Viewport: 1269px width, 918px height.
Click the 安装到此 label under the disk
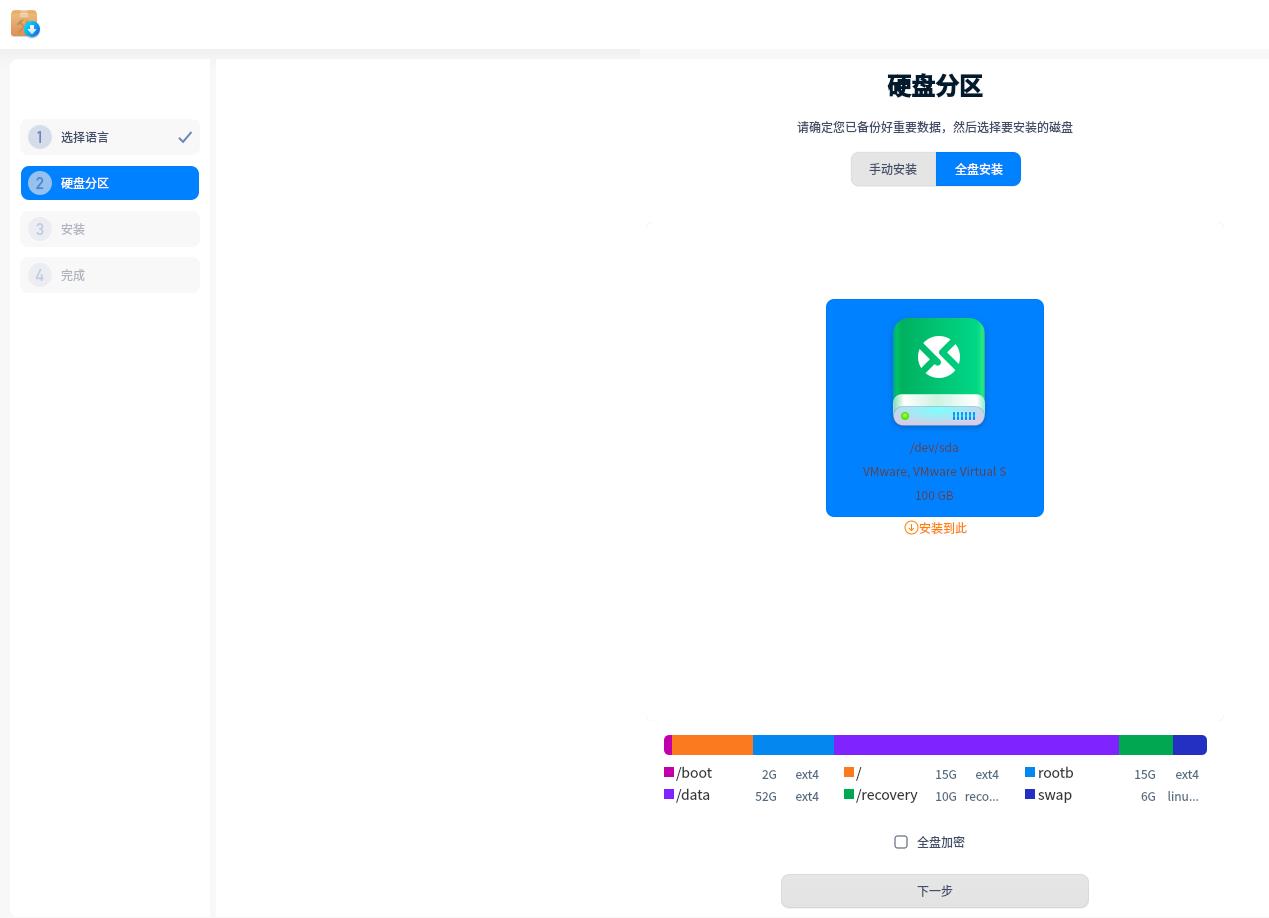(x=942, y=528)
